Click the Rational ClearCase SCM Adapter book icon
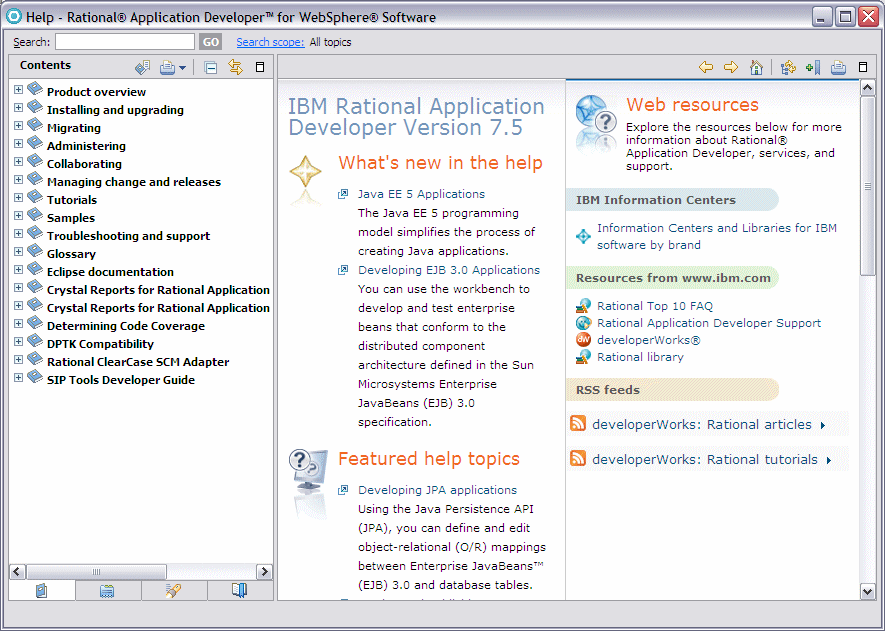The height and width of the screenshot is (631, 885). (35, 360)
